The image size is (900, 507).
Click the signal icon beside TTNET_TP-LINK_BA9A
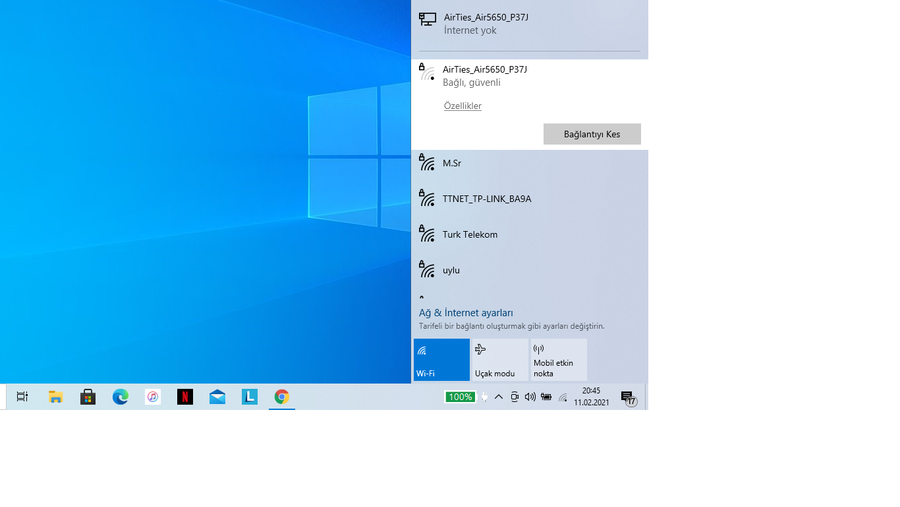[x=426, y=198]
